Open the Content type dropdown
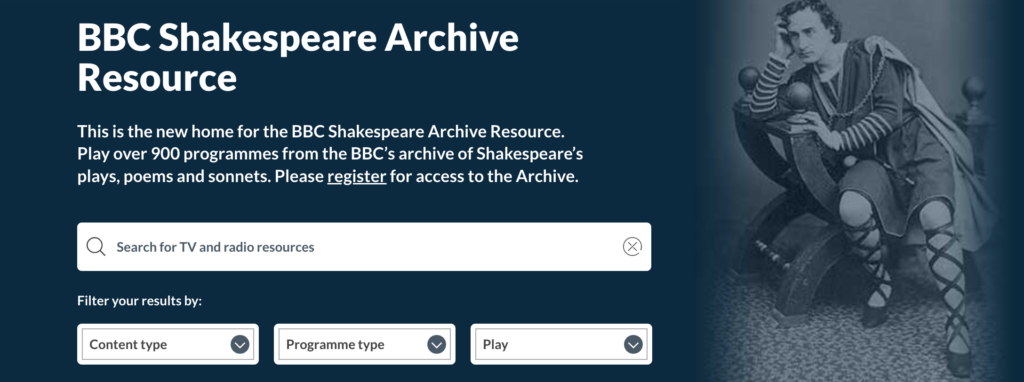 point(168,344)
